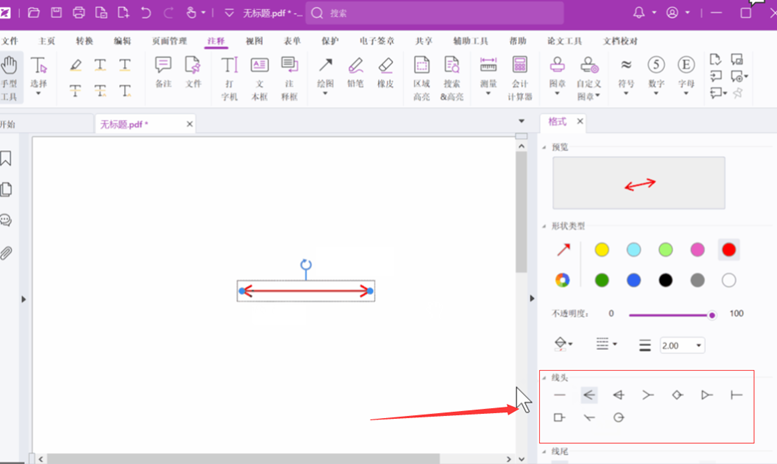Image resolution: width=777 pixels, height=464 pixels.
Task: Click the 打字机 typewriter tool
Action: pyautogui.click(x=229, y=74)
